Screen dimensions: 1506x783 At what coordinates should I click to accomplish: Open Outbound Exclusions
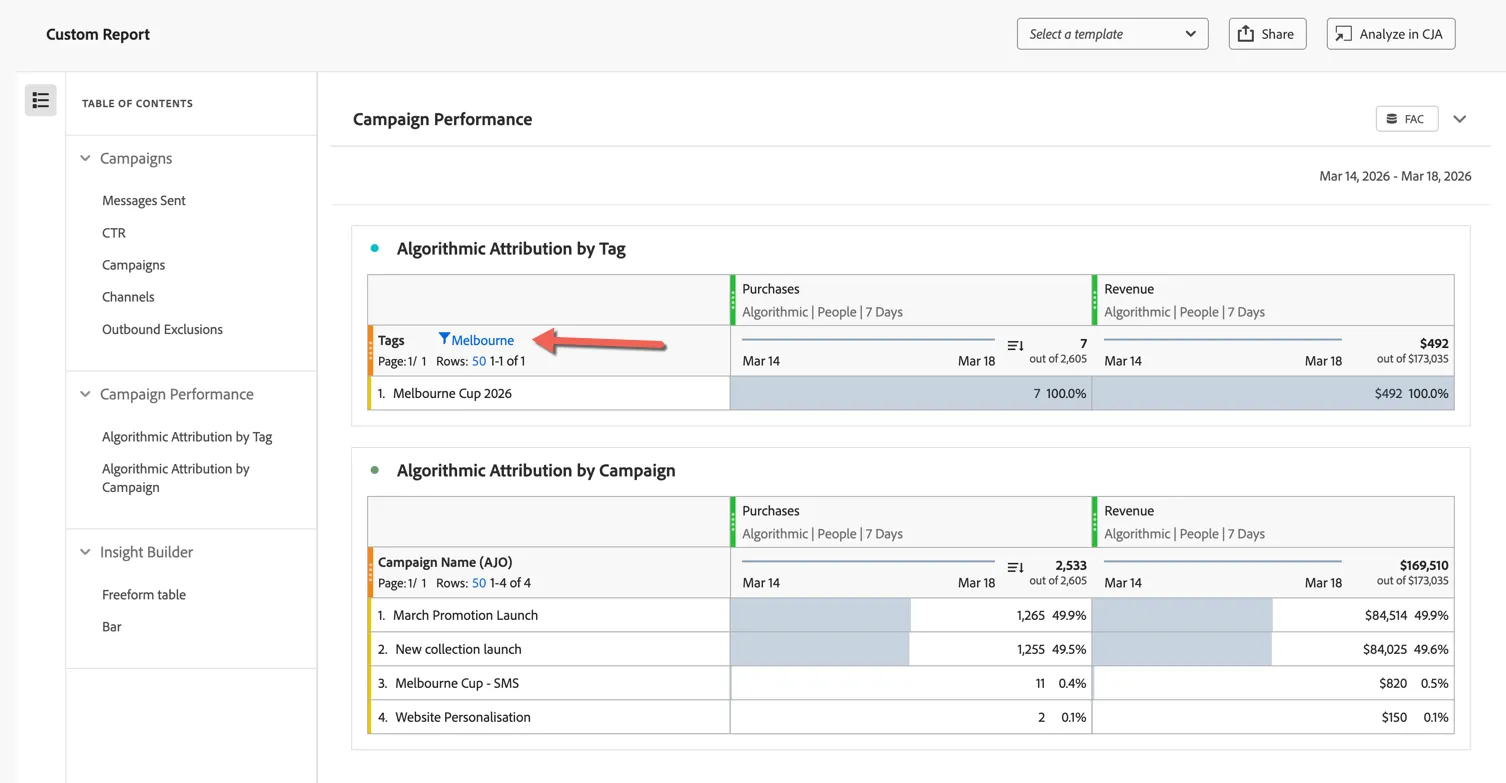coord(162,329)
